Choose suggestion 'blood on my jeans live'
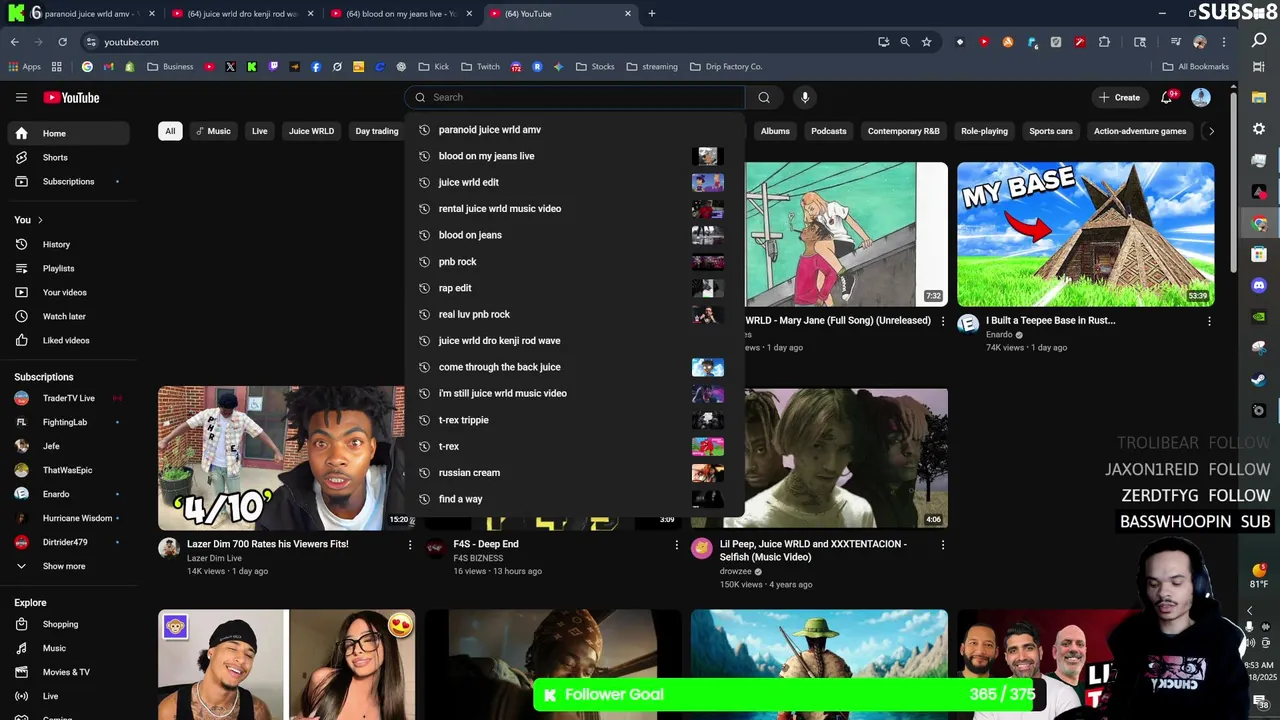Viewport: 1280px width, 720px height. 575,156
